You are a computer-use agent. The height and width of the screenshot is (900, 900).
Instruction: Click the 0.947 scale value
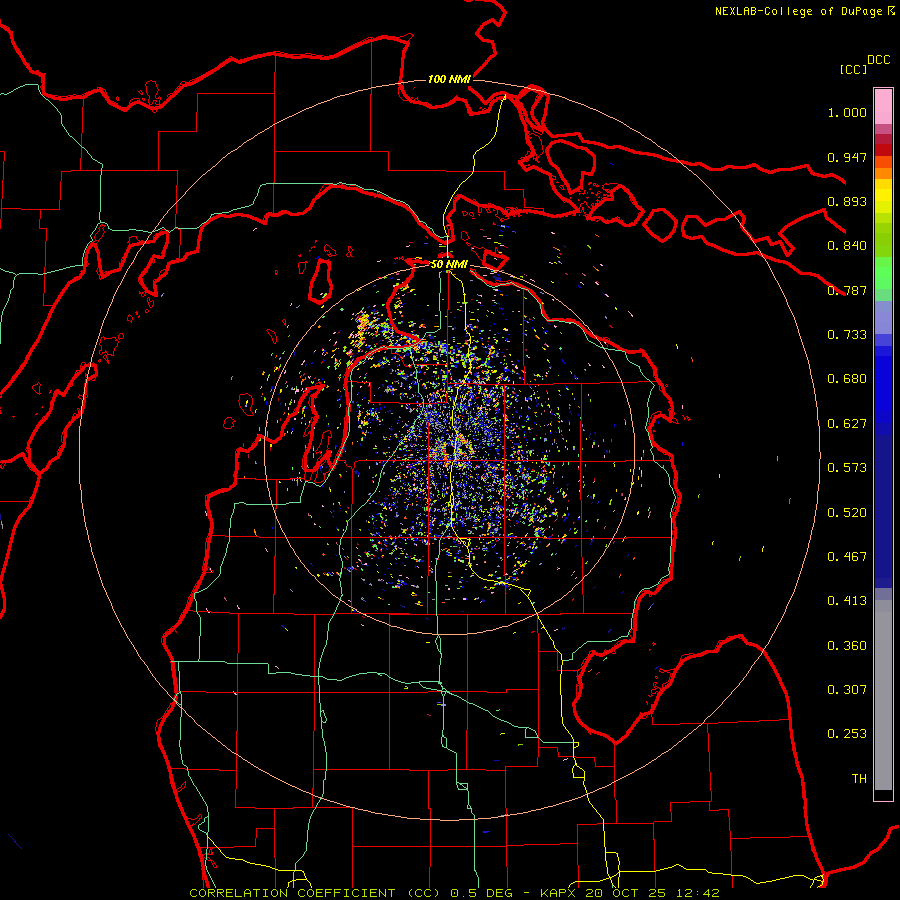click(847, 157)
